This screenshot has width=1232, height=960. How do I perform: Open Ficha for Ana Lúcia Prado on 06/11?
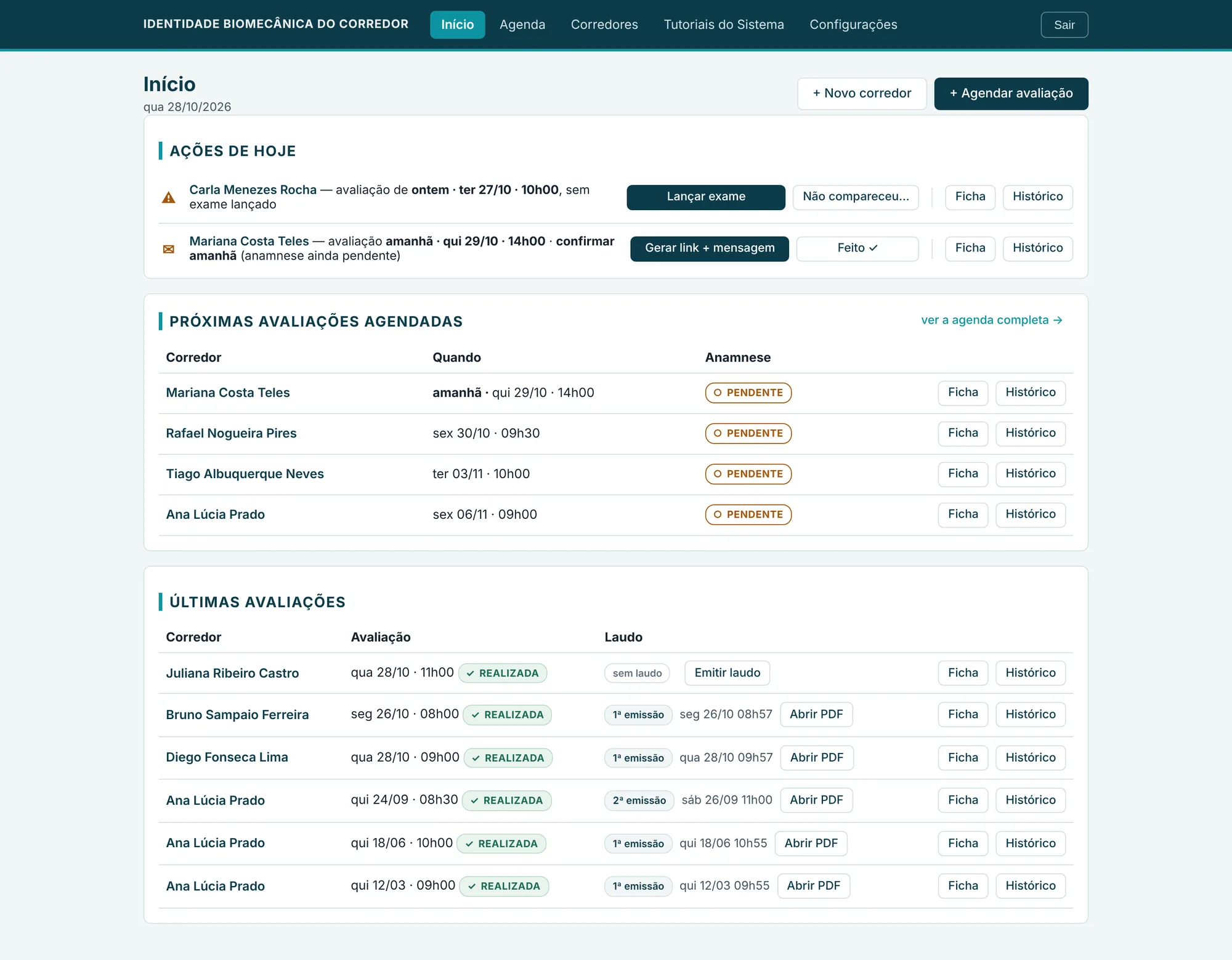(963, 515)
